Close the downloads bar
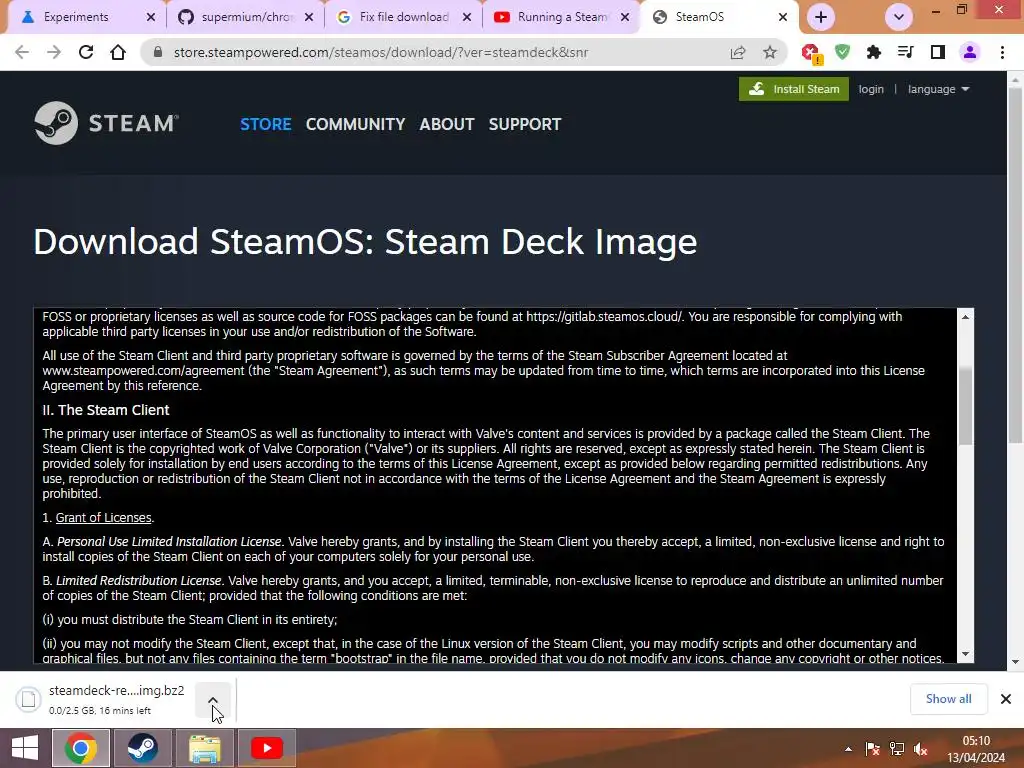 [x=1006, y=699]
